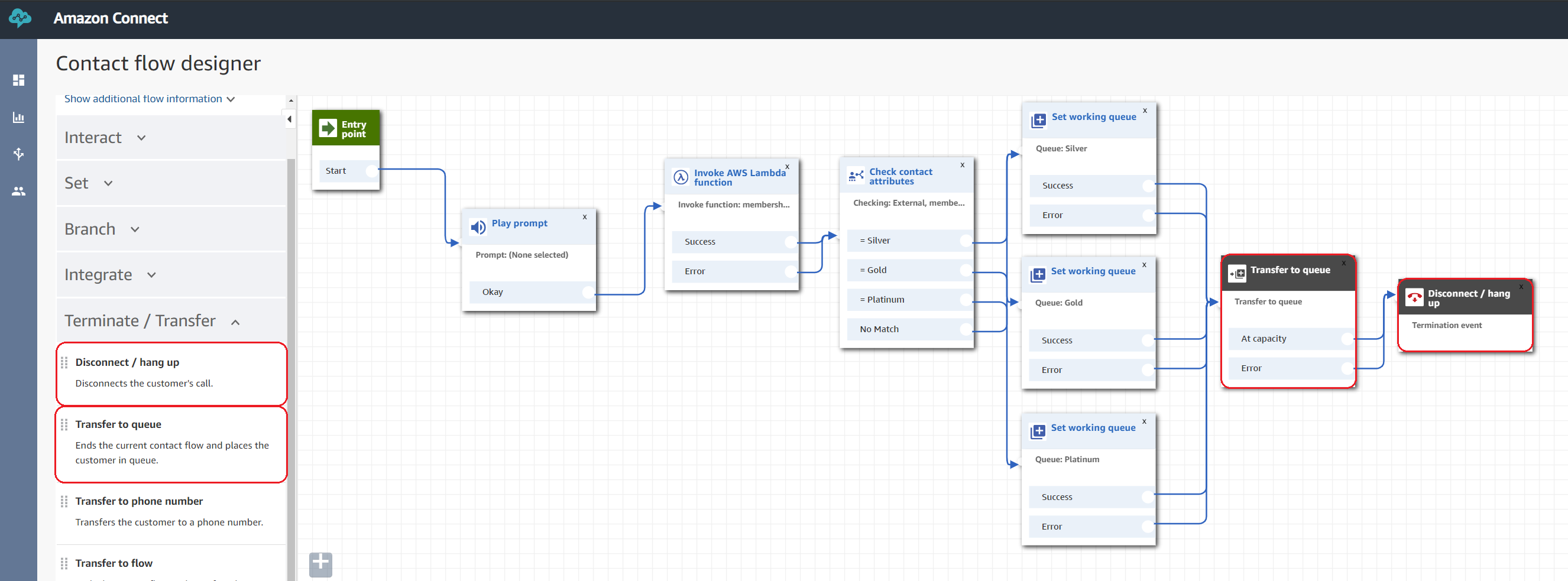The width and height of the screenshot is (1568, 581).
Task: Remove the Transfer to queue block via x
Action: (1344, 263)
